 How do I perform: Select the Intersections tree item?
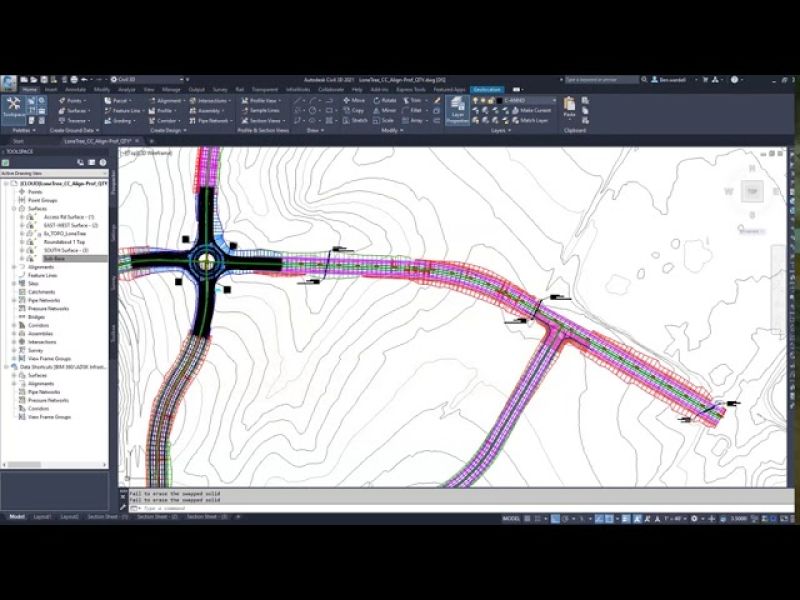pos(42,342)
